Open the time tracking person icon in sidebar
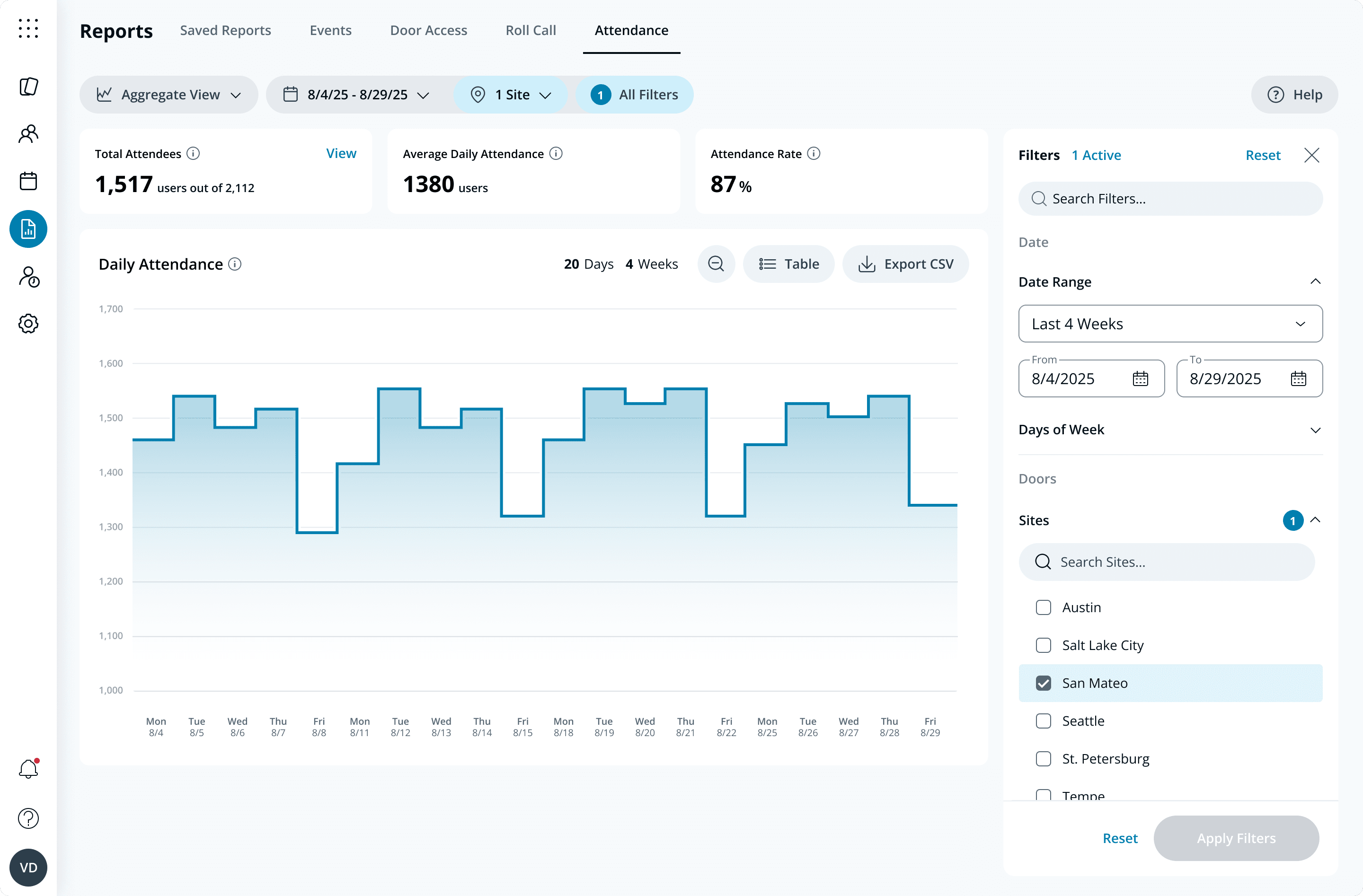Screen dimensions: 1363x896 pyautogui.click(x=28, y=277)
